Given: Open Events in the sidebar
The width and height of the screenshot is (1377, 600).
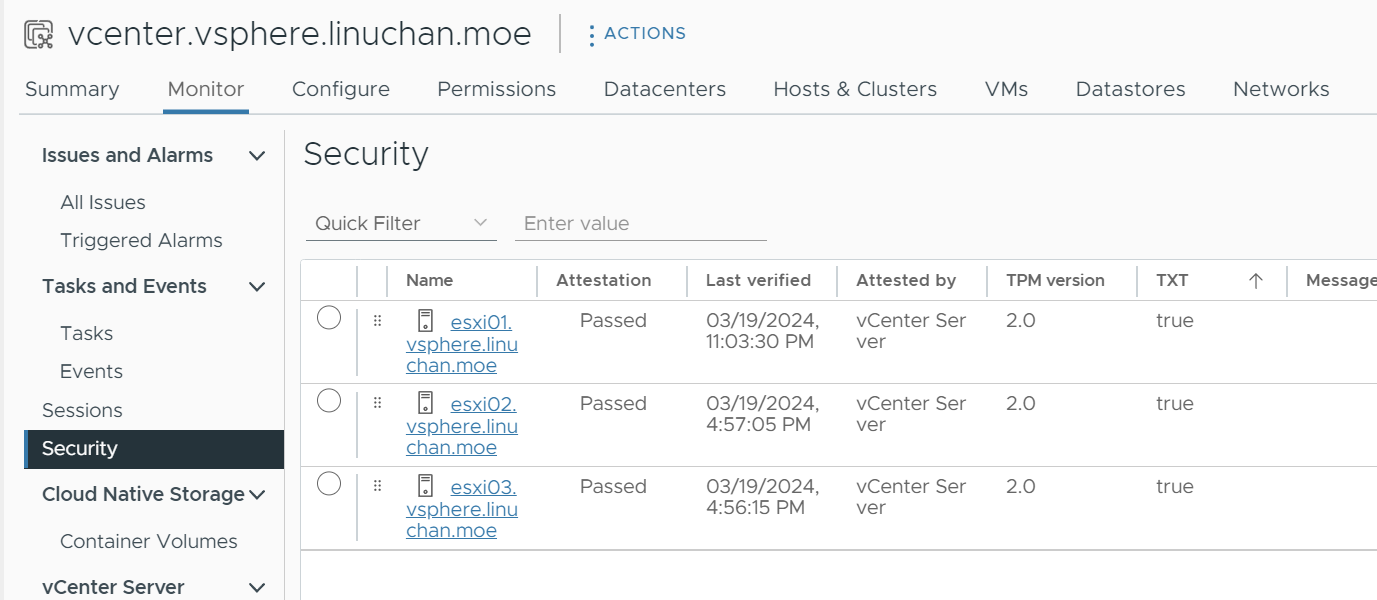Looking at the screenshot, I should tap(91, 371).
